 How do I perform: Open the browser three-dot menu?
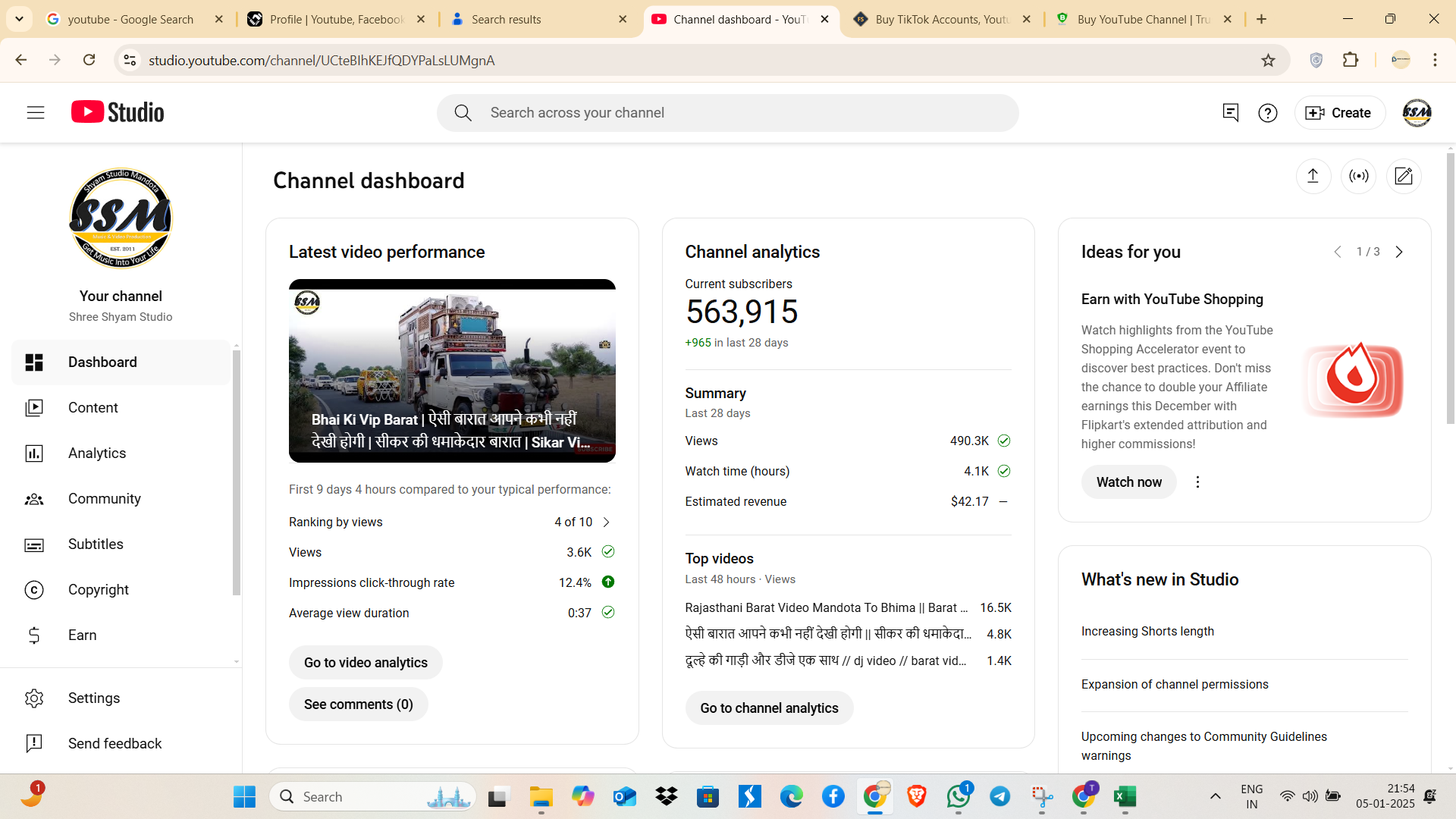click(1435, 60)
